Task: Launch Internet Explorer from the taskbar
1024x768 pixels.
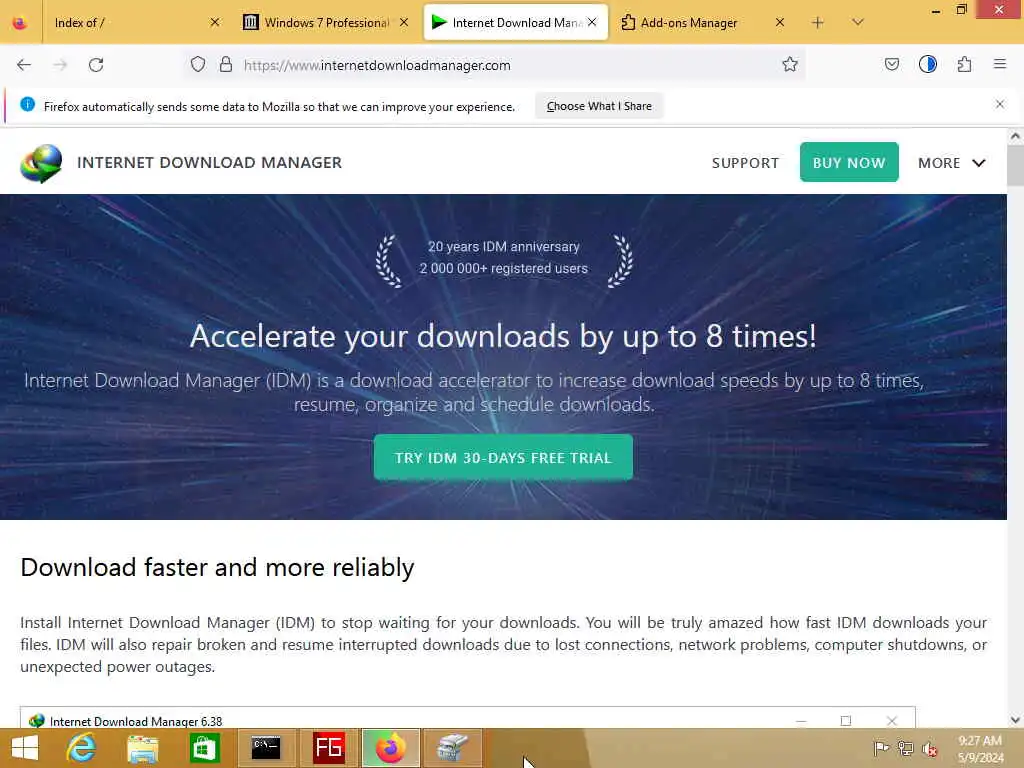Action: click(x=81, y=748)
